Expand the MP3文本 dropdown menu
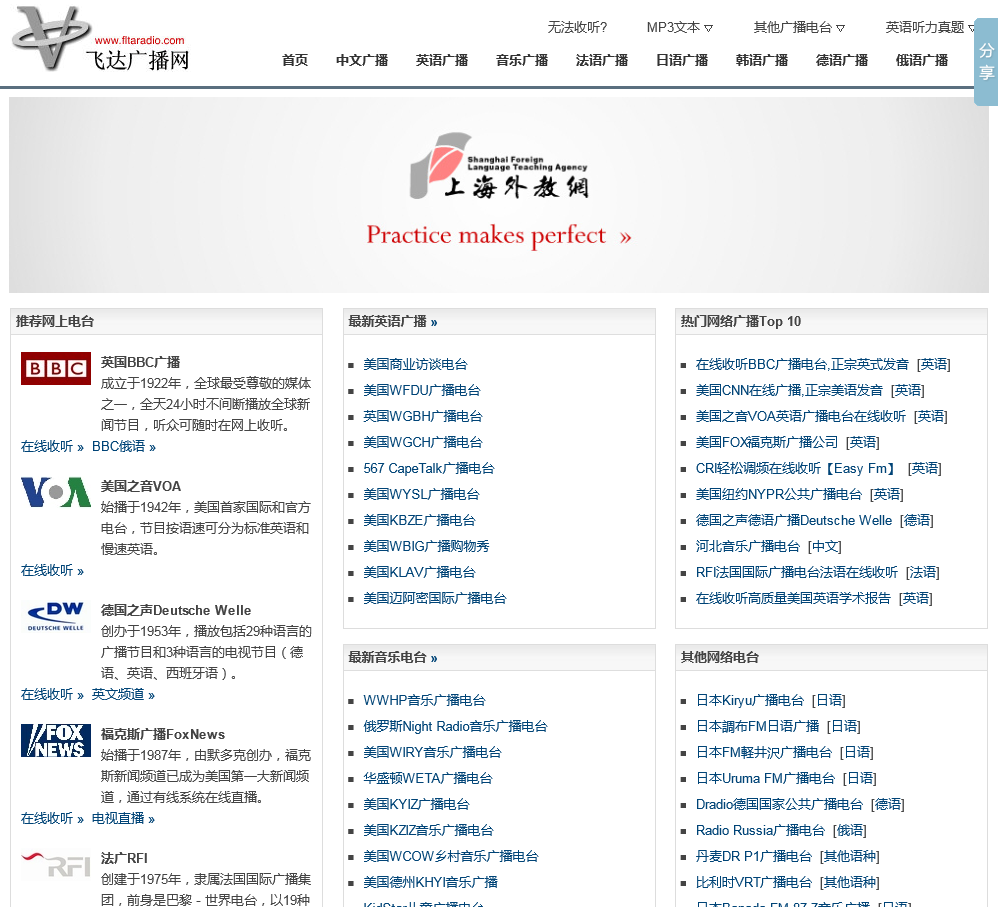998x907 pixels. tap(679, 27)
